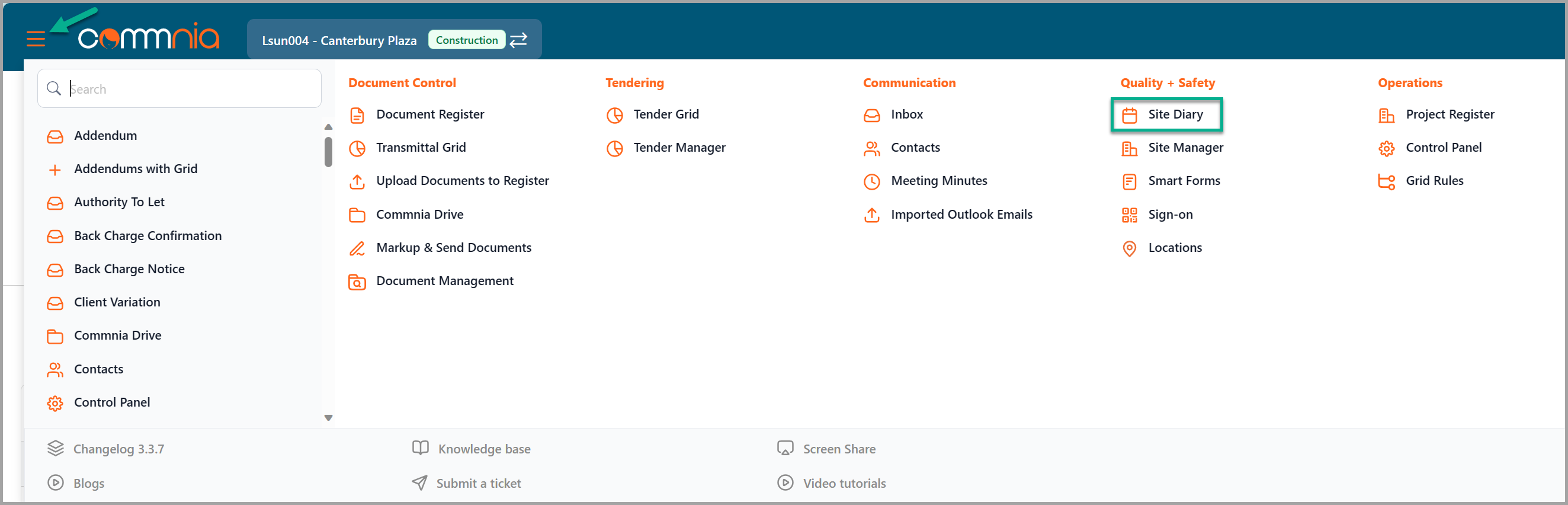Click the sidebar scroll up arrow
Screen dimensions: 1568x505
(x=329, y=127)
